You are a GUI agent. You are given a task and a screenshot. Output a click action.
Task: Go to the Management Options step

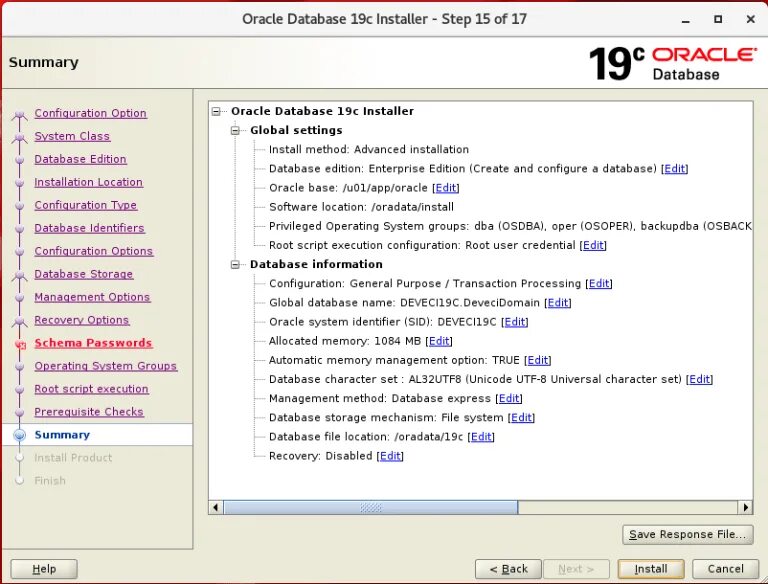coord(92,297)
